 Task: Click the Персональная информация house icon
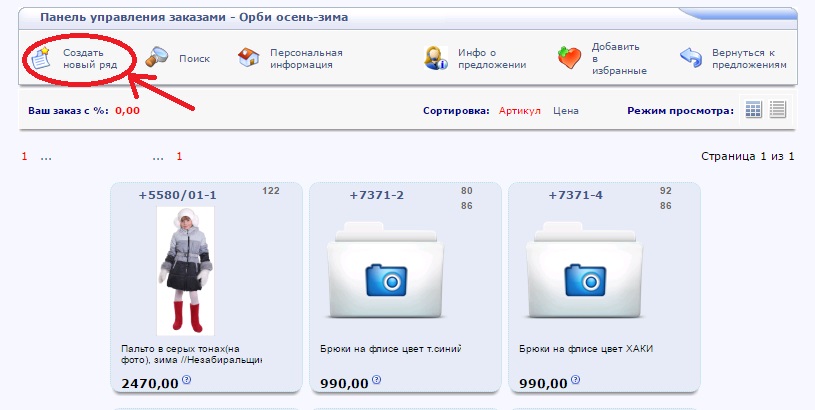pos(248,57)
